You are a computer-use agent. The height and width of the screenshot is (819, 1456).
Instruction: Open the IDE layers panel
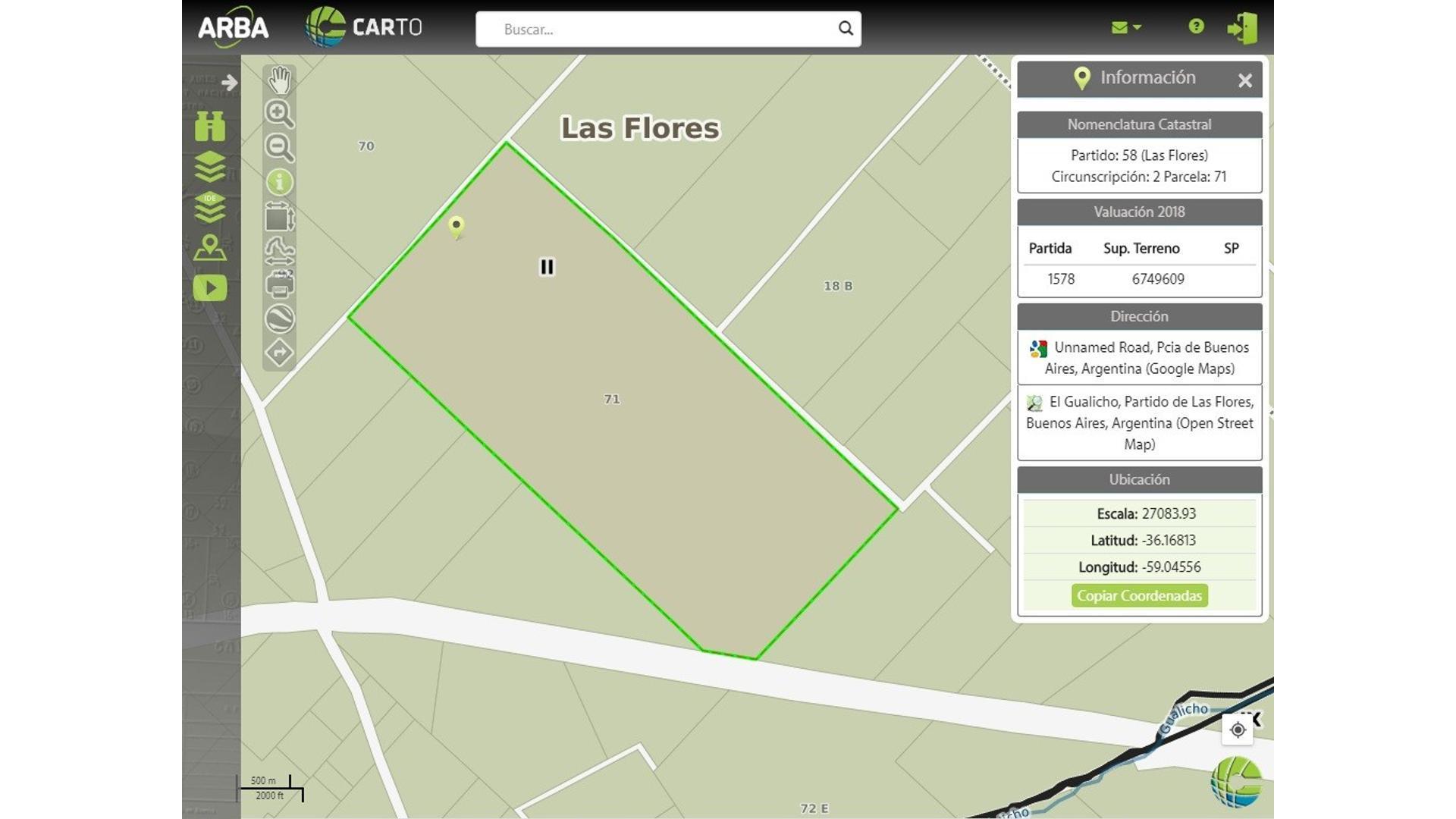pos(210,207)
